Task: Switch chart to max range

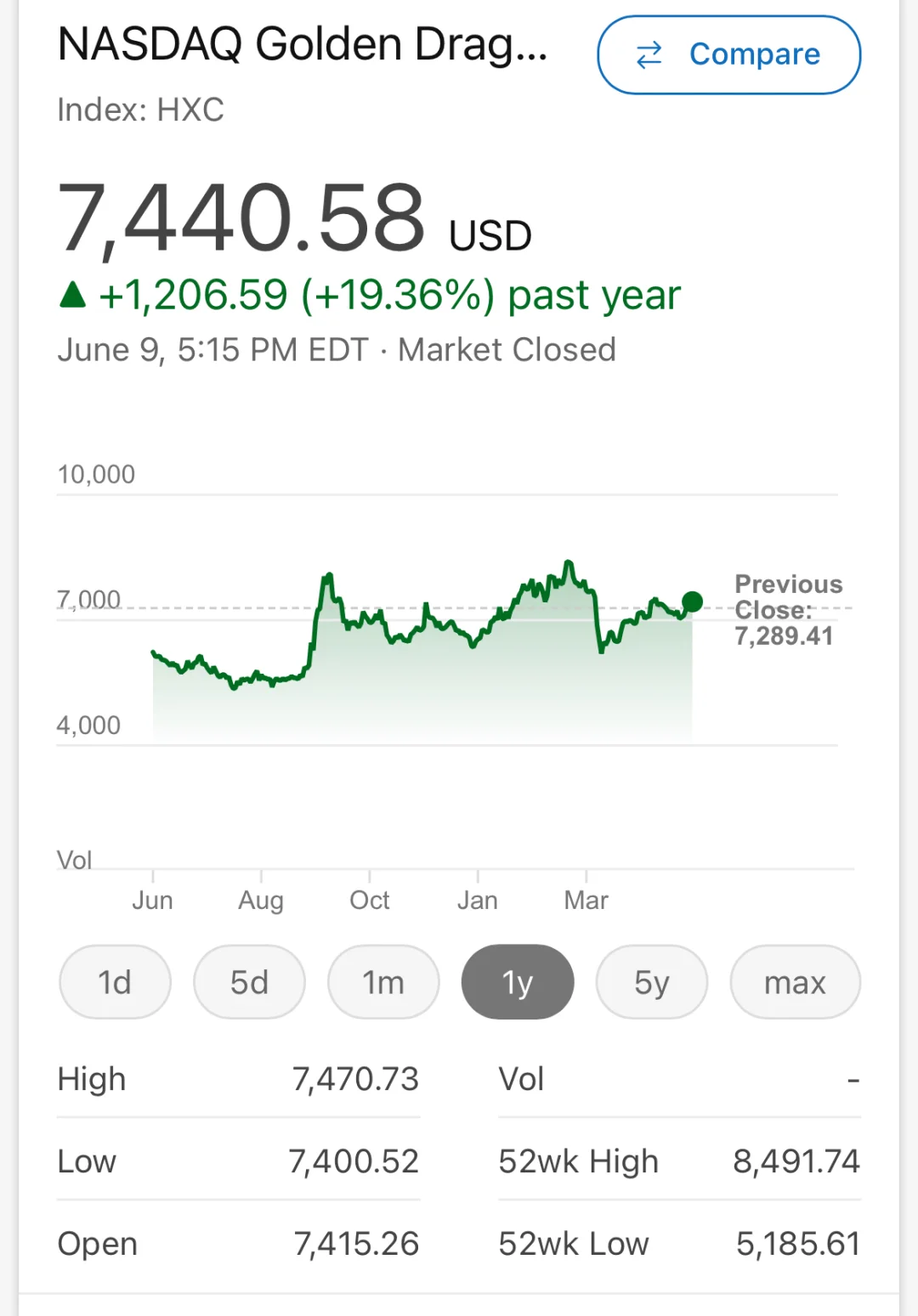Action: pyautogui.click(x=795, y=982)
